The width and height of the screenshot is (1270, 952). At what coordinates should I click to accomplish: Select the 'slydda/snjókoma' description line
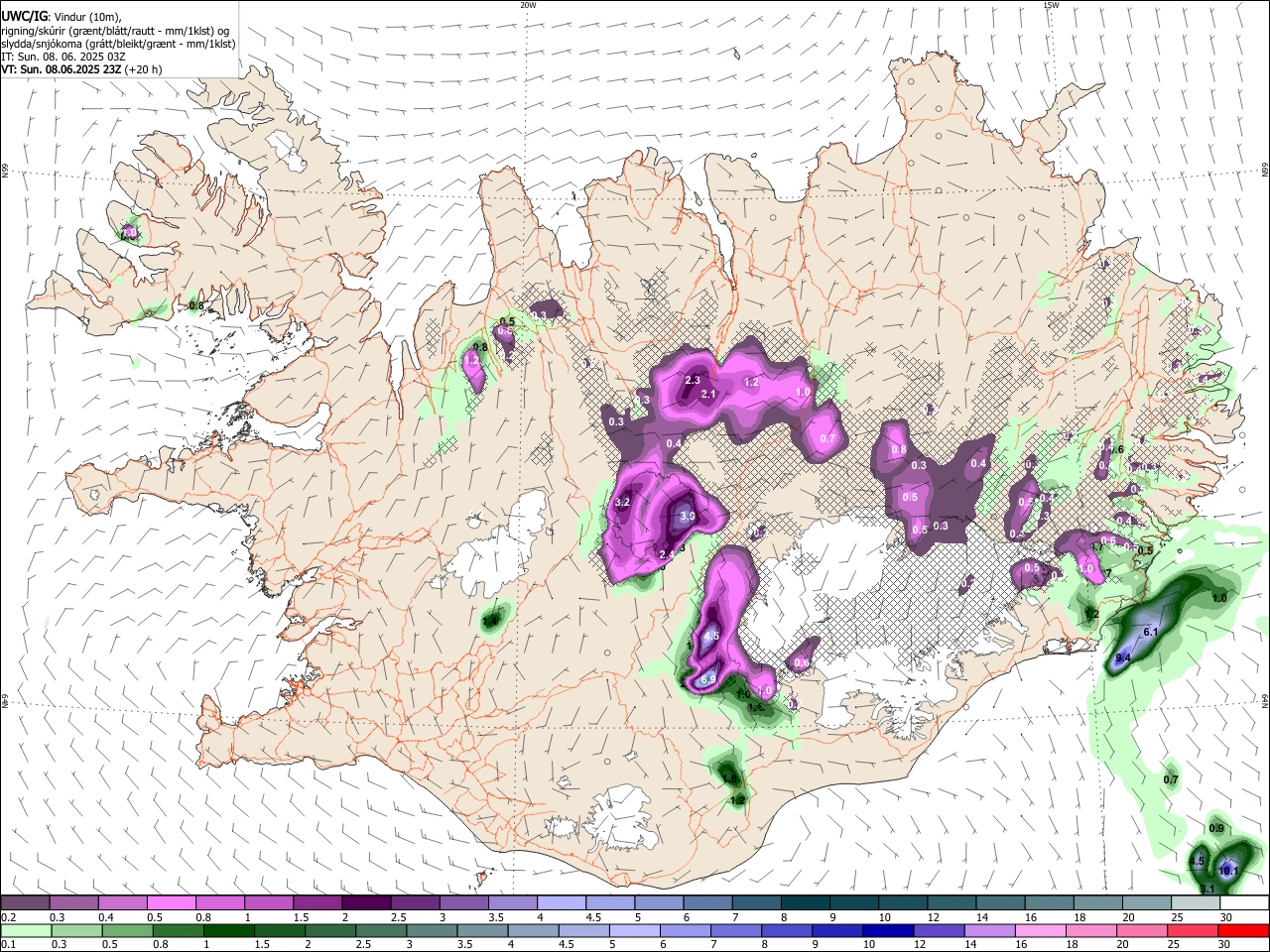tap(118, 44)
